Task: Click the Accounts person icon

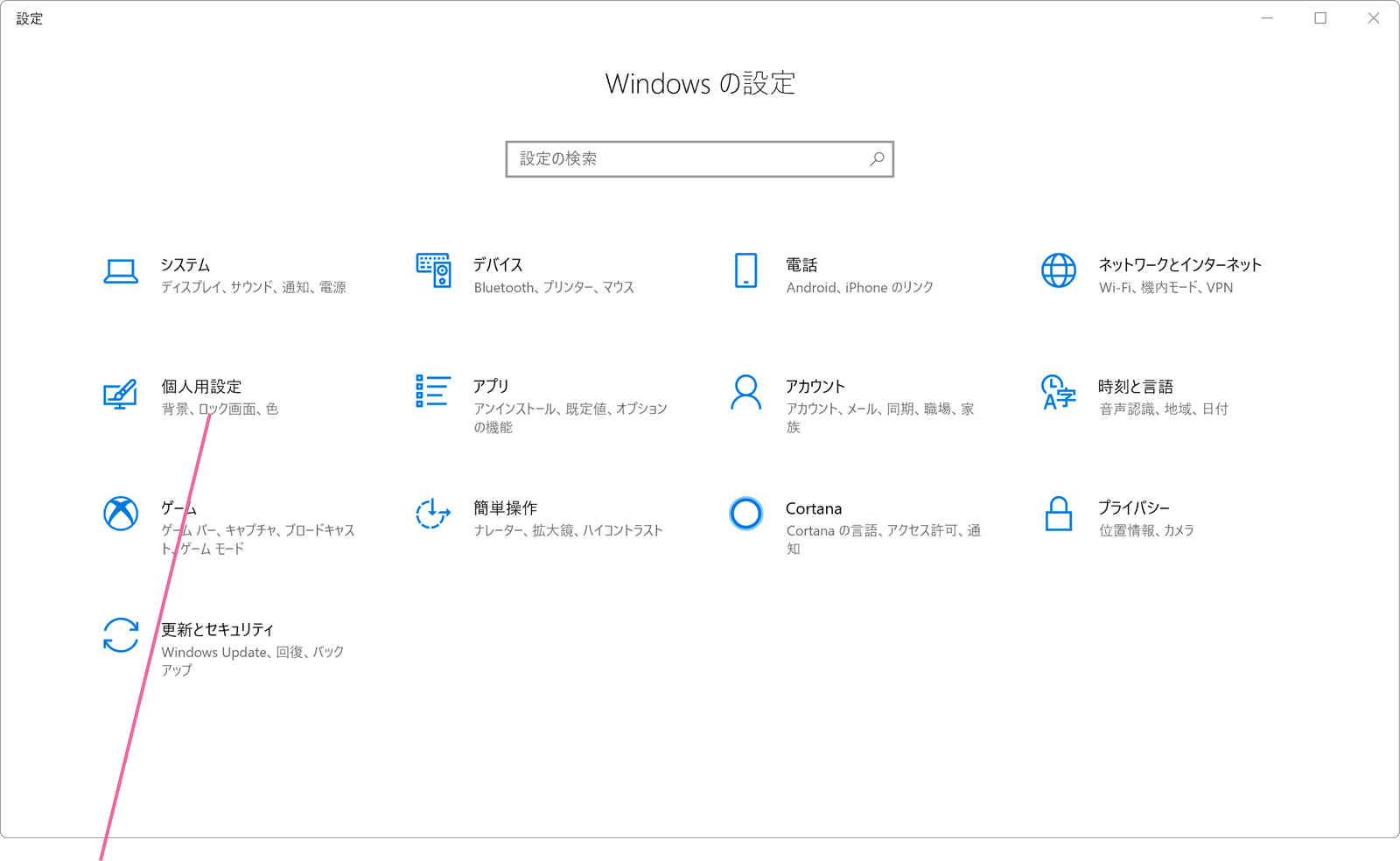Action: coord(745,392)
